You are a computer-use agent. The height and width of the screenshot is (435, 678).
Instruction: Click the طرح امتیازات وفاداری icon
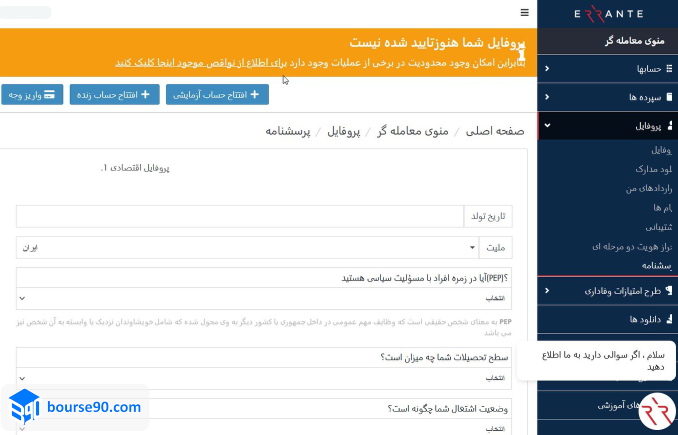click(669, 290)
